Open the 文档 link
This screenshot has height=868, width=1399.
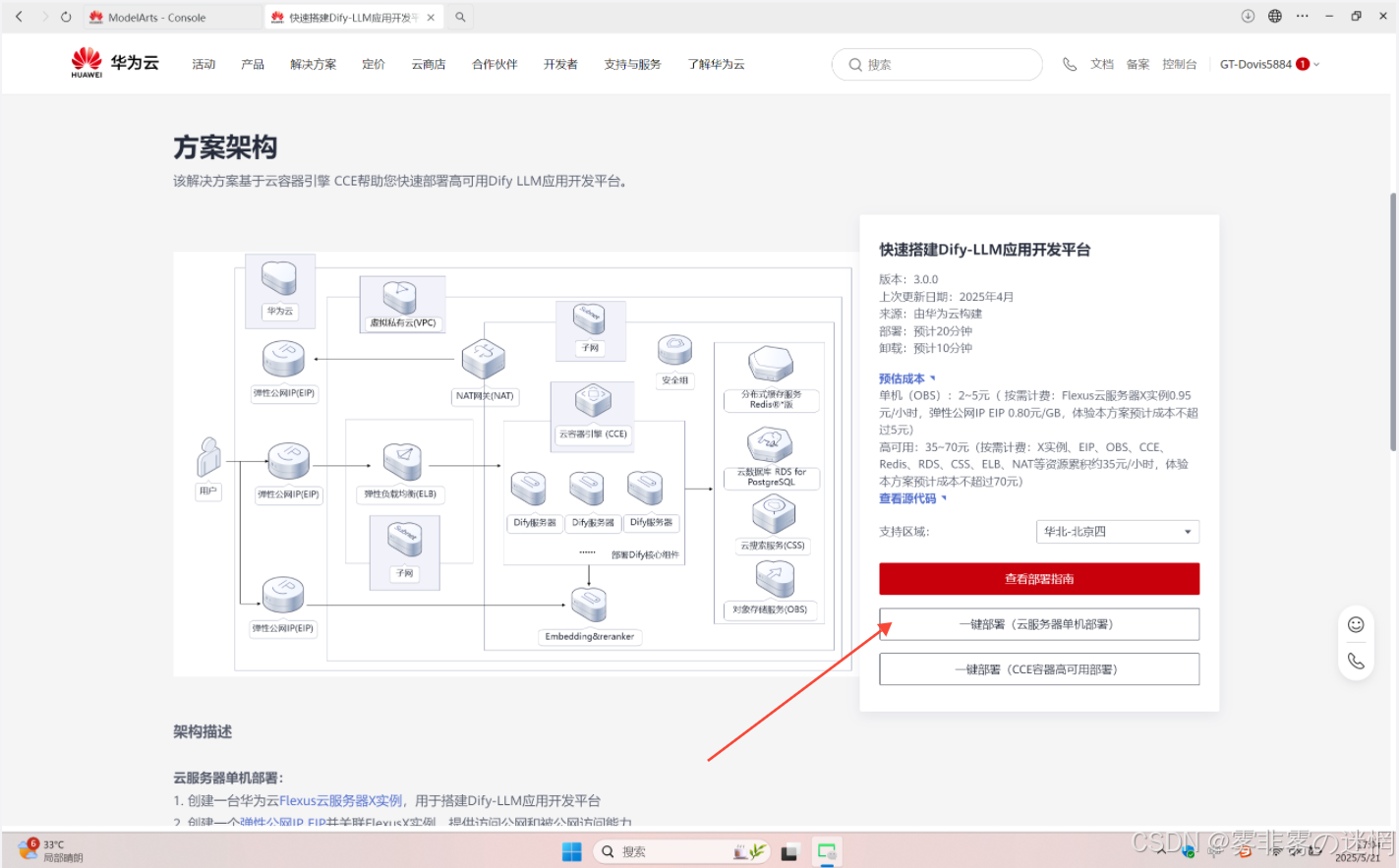coord(1102,64)
